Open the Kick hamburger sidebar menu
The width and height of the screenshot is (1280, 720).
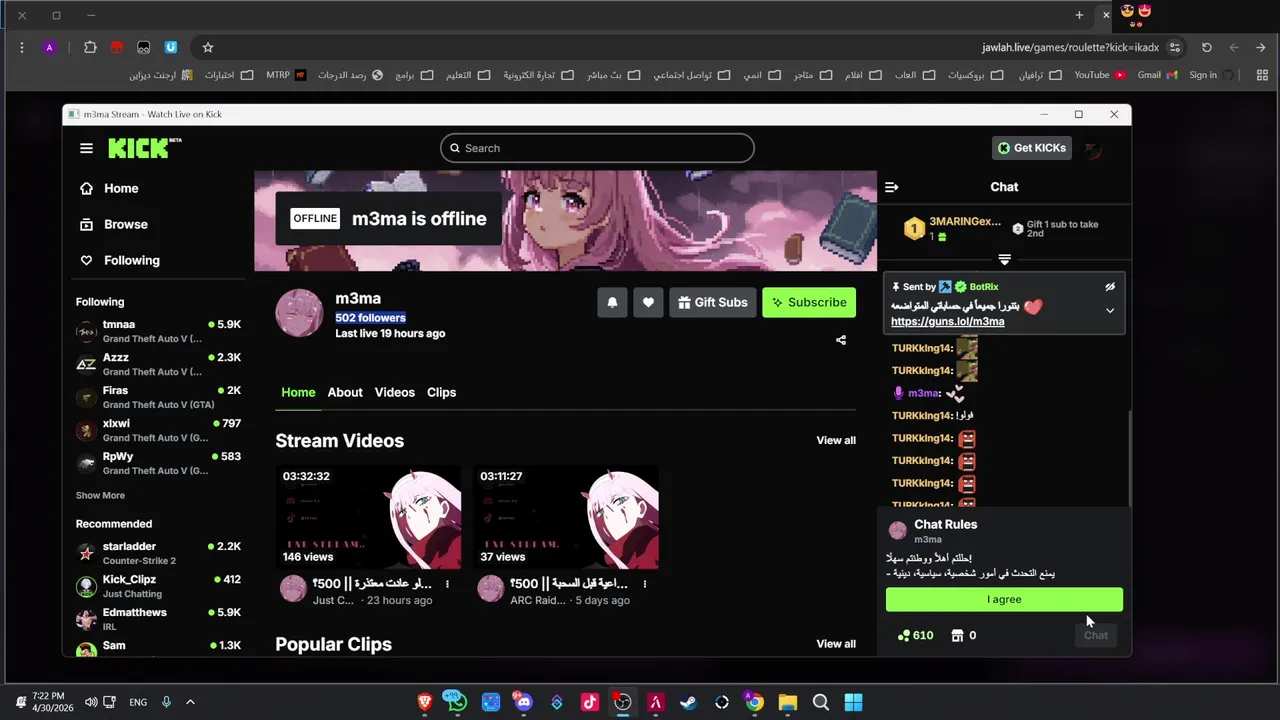pos(86,148)
